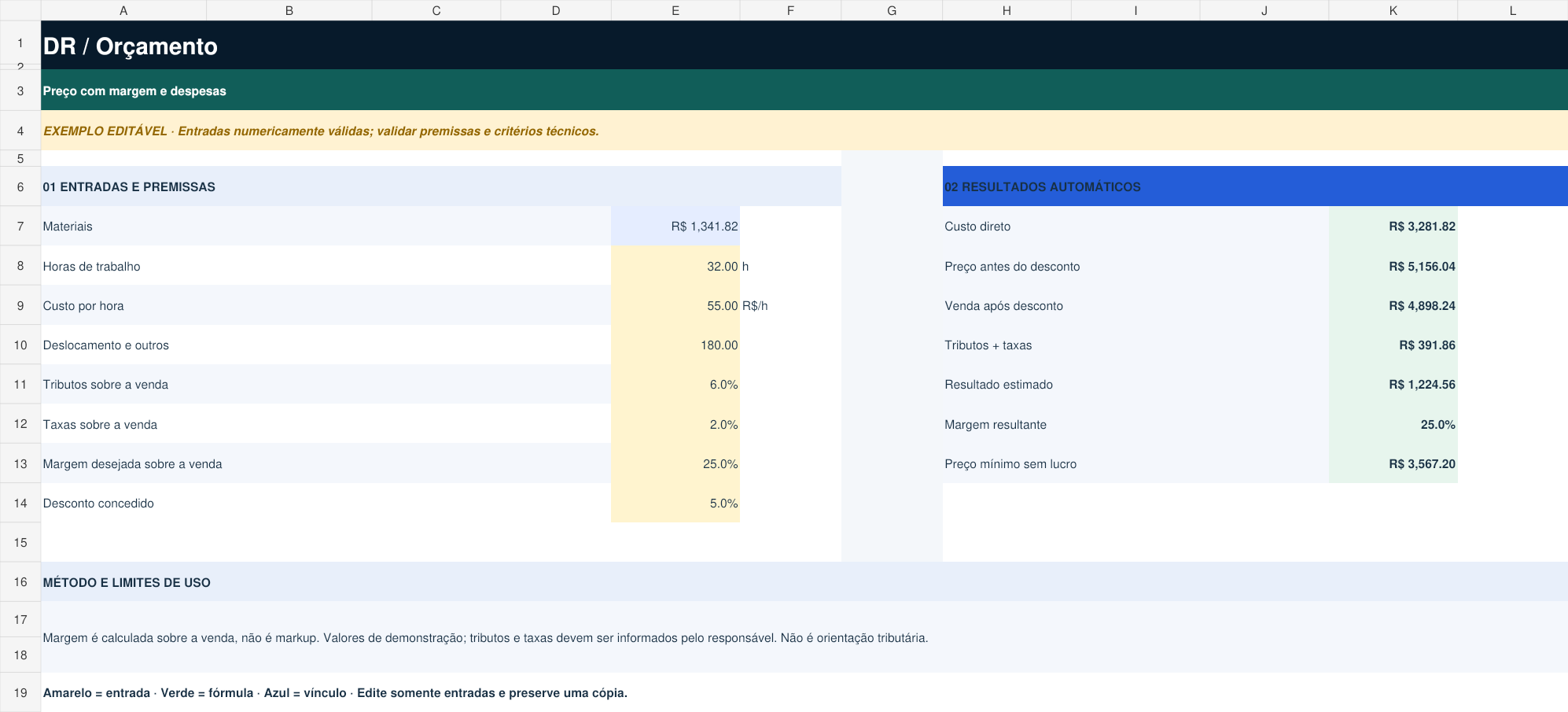Select the Tributos sobre a venda 6.0% cell
1568x712 pixels.
[x=675, y=384]
